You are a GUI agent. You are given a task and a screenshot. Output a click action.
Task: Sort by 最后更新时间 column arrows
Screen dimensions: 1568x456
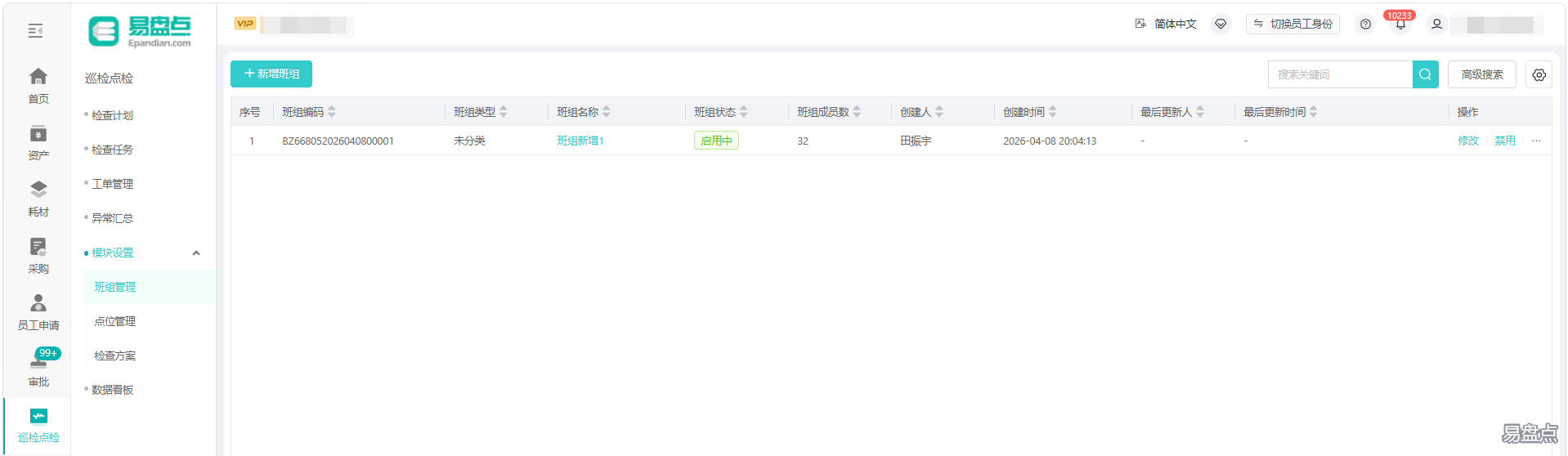(x=1313, y=112)
